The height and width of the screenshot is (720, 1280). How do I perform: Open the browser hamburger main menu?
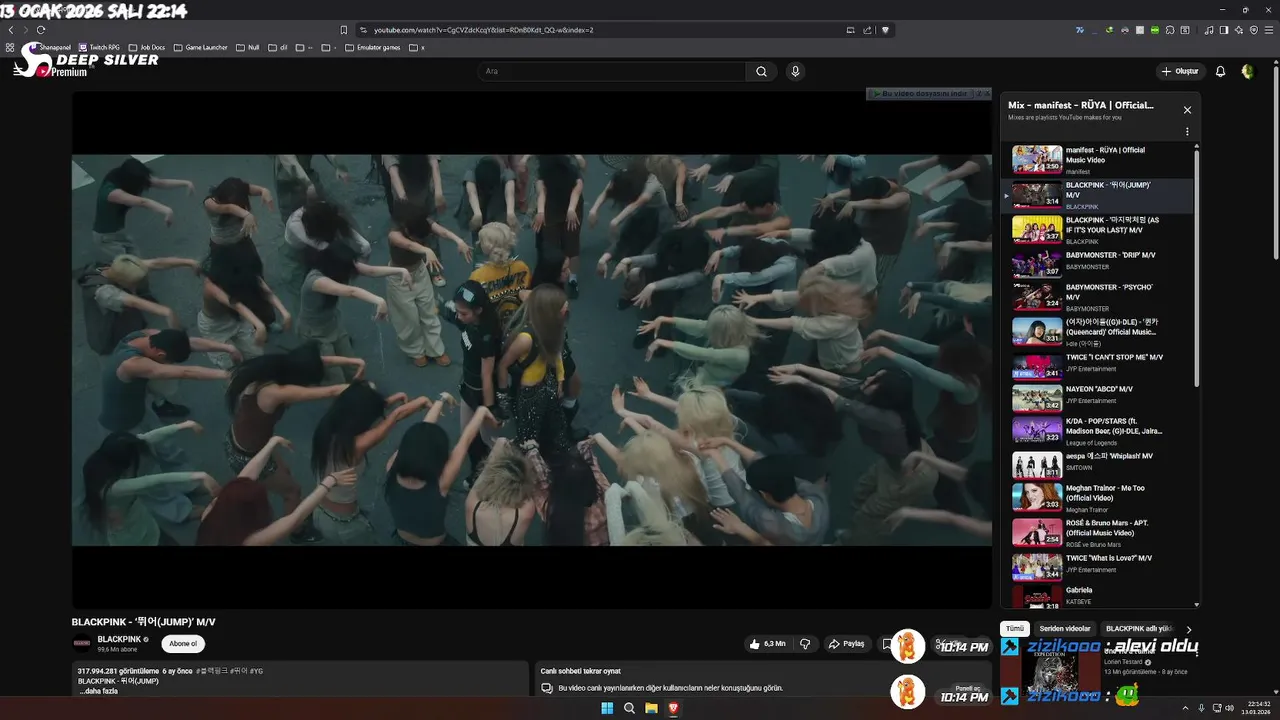click(x=1268, y=30)
